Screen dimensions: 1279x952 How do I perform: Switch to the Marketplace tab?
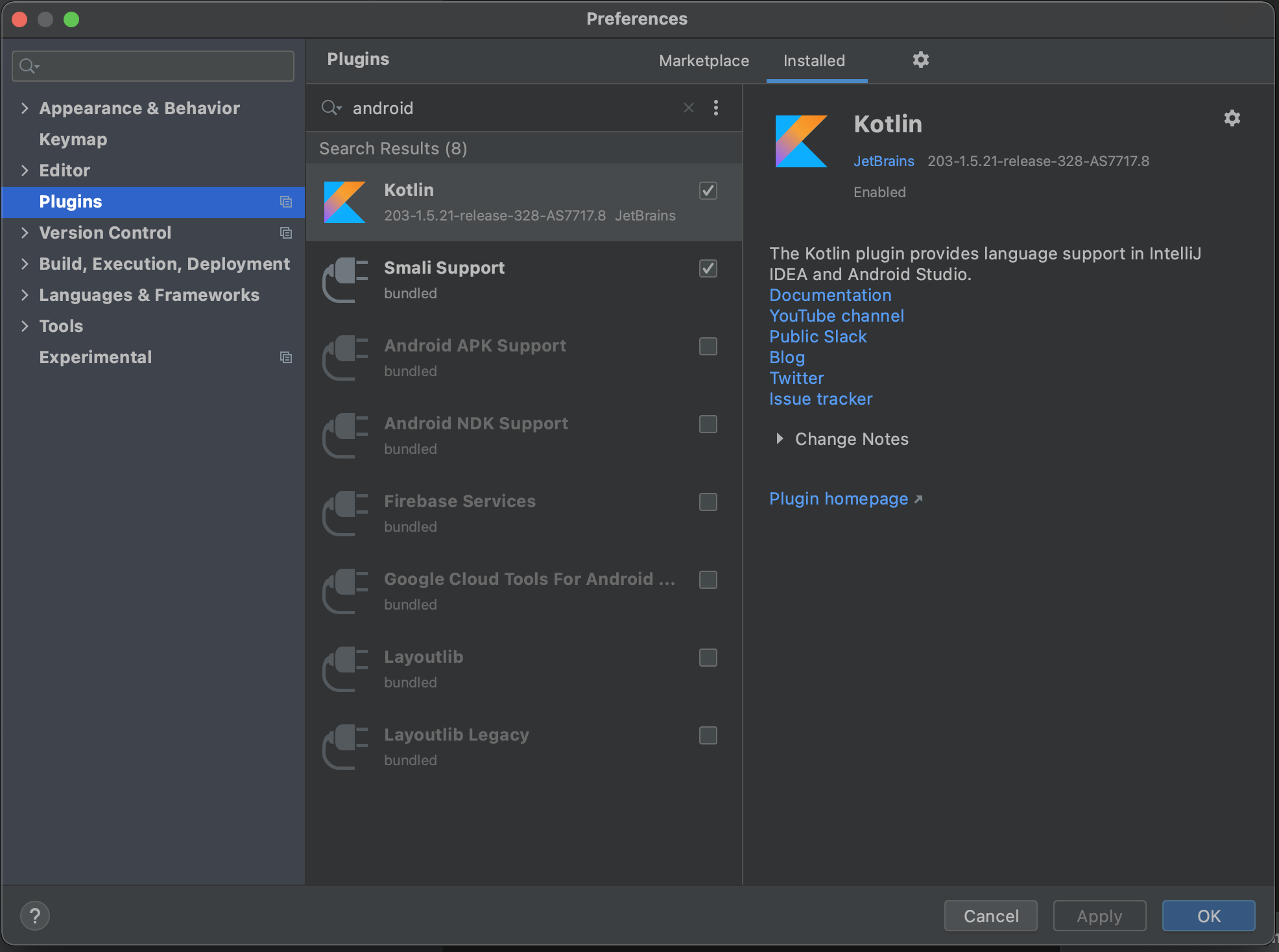(704, 61)
